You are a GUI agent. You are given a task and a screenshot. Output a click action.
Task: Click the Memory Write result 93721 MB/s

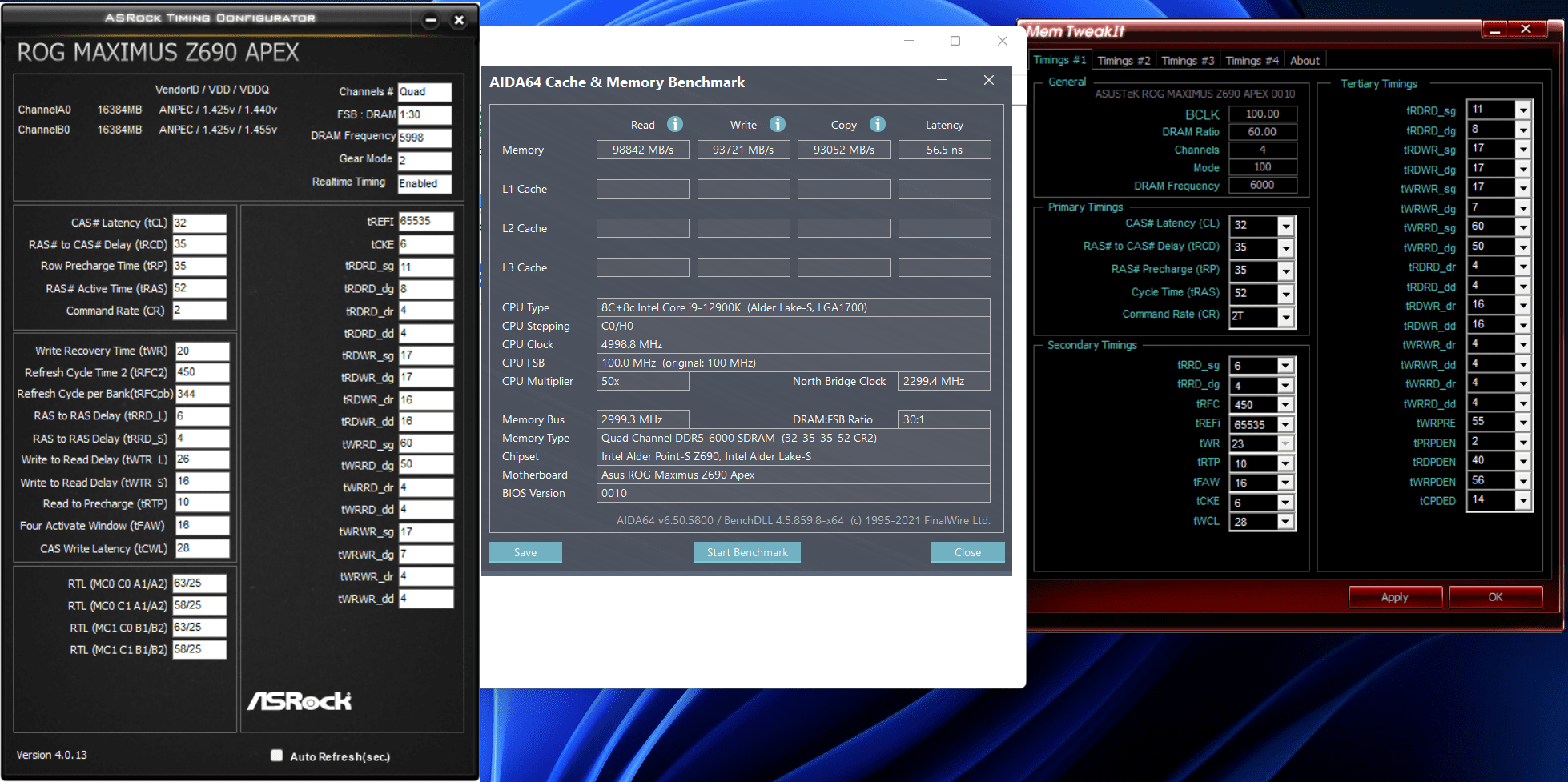coord(743,150)
